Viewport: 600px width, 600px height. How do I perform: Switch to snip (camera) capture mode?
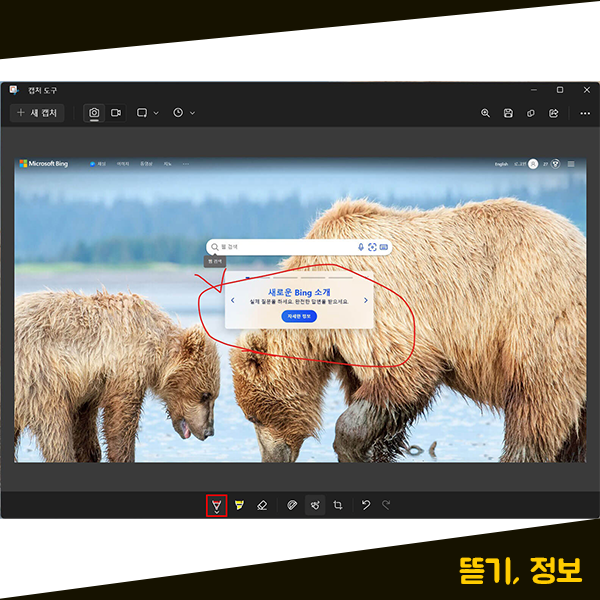click(x=94, y=113)
